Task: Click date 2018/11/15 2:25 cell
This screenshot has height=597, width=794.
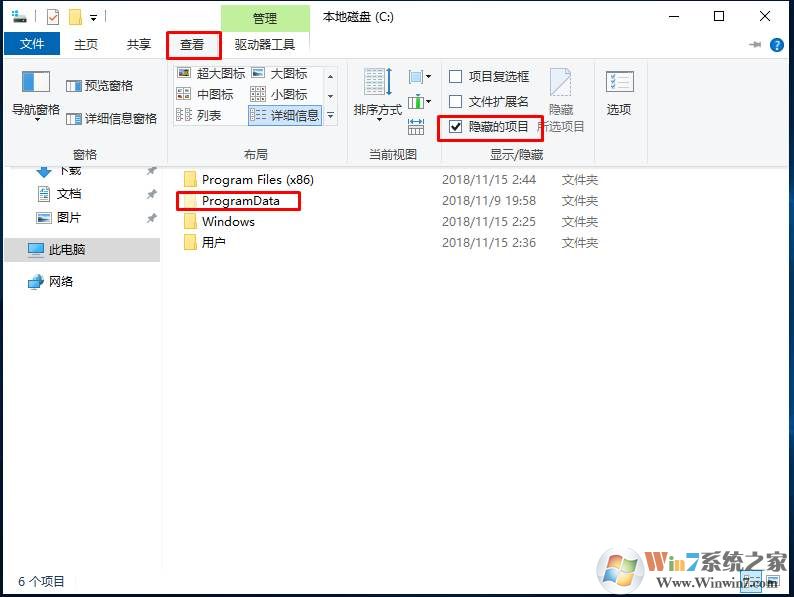Action: click(x=489, y=222)
